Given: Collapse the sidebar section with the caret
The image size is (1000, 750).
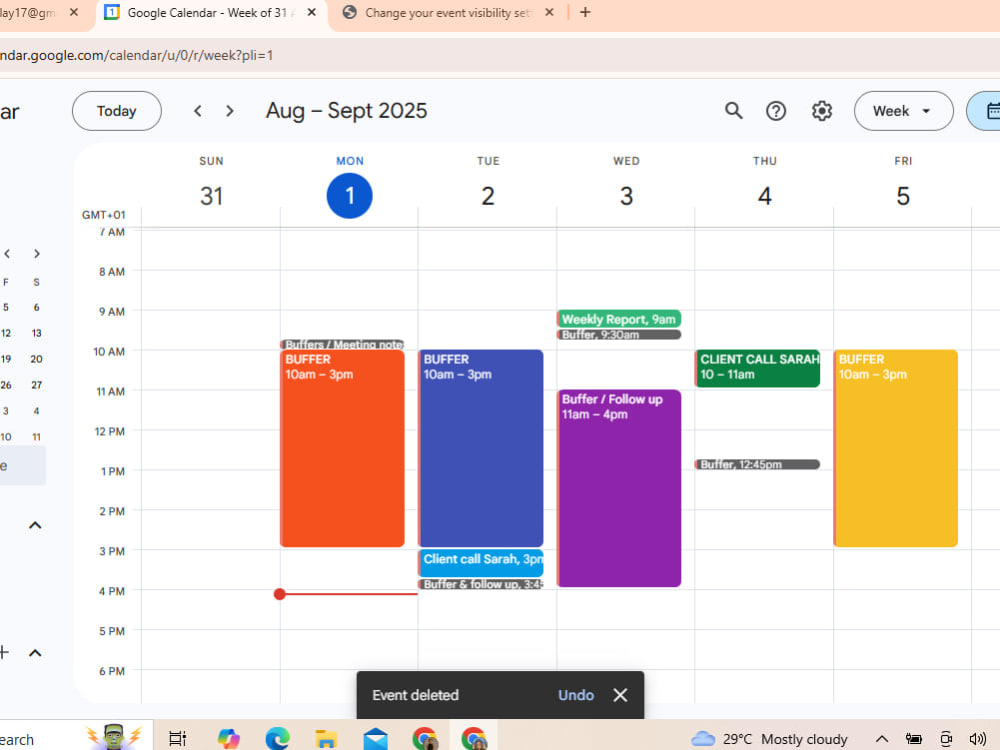Looking at the screenshot, I should (x=35, y=525).
